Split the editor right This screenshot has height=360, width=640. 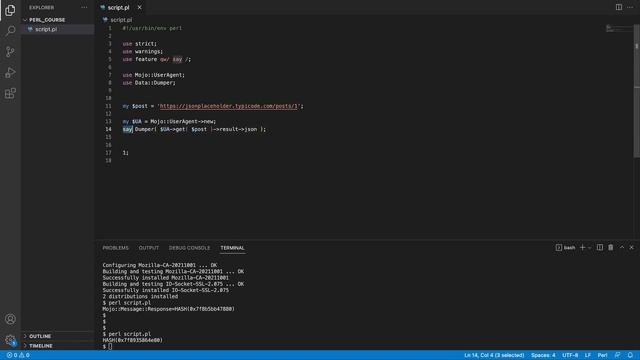click(x=619, y=7)
